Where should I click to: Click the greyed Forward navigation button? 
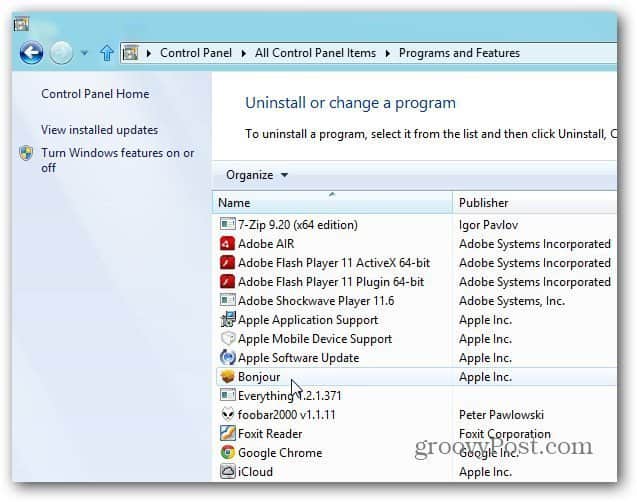pos(61,52)
